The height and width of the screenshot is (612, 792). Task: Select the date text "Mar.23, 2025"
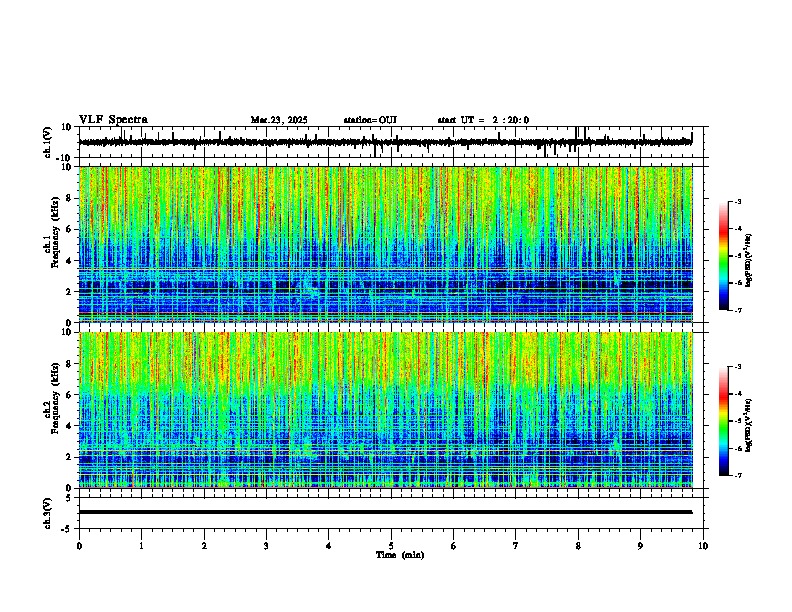point(279,120)
